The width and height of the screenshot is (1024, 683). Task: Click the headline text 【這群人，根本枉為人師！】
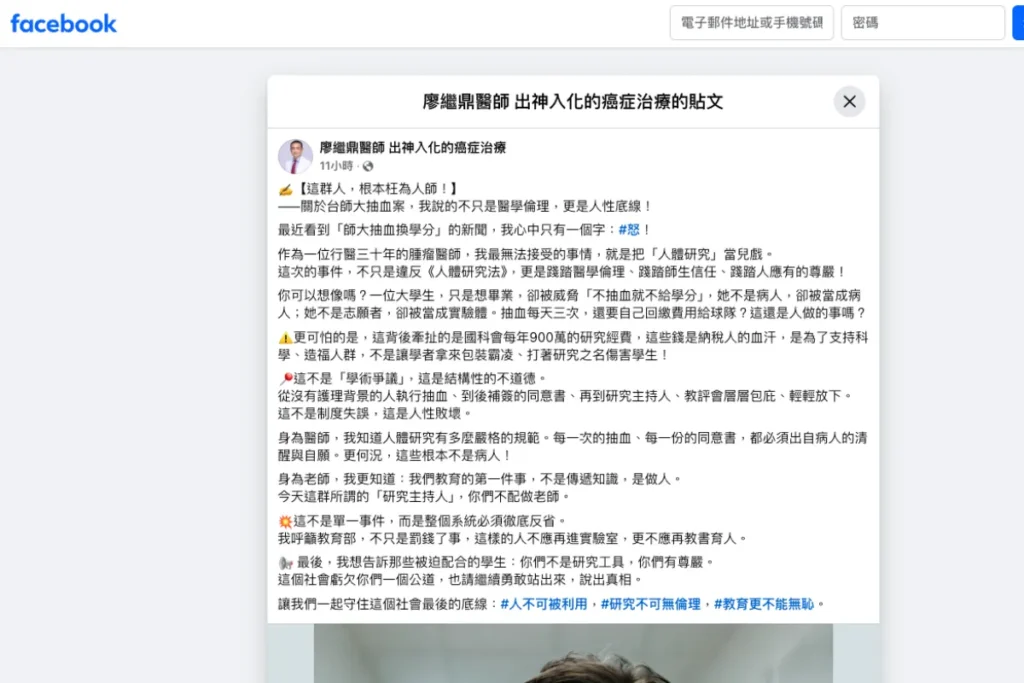pyautogui.click(x=379, y=189)
